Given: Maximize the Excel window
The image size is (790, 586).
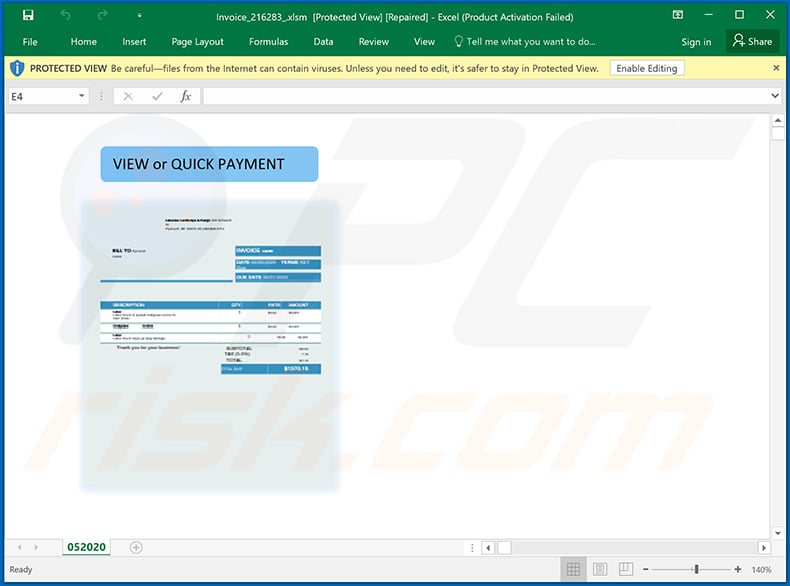Looking at the screenshot, I should coord(739,15).
